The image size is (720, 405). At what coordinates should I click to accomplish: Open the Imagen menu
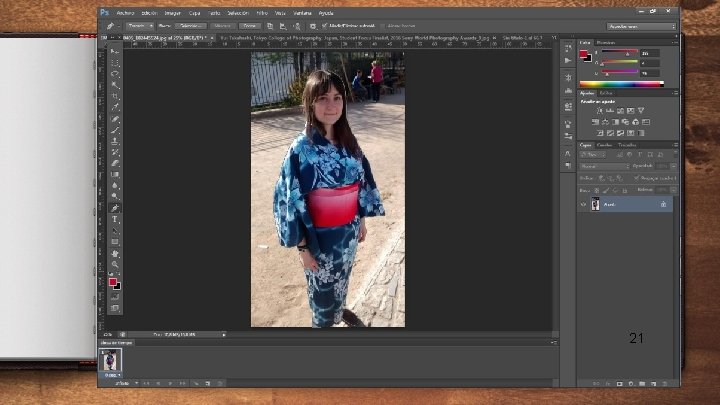tap(173, 13)
